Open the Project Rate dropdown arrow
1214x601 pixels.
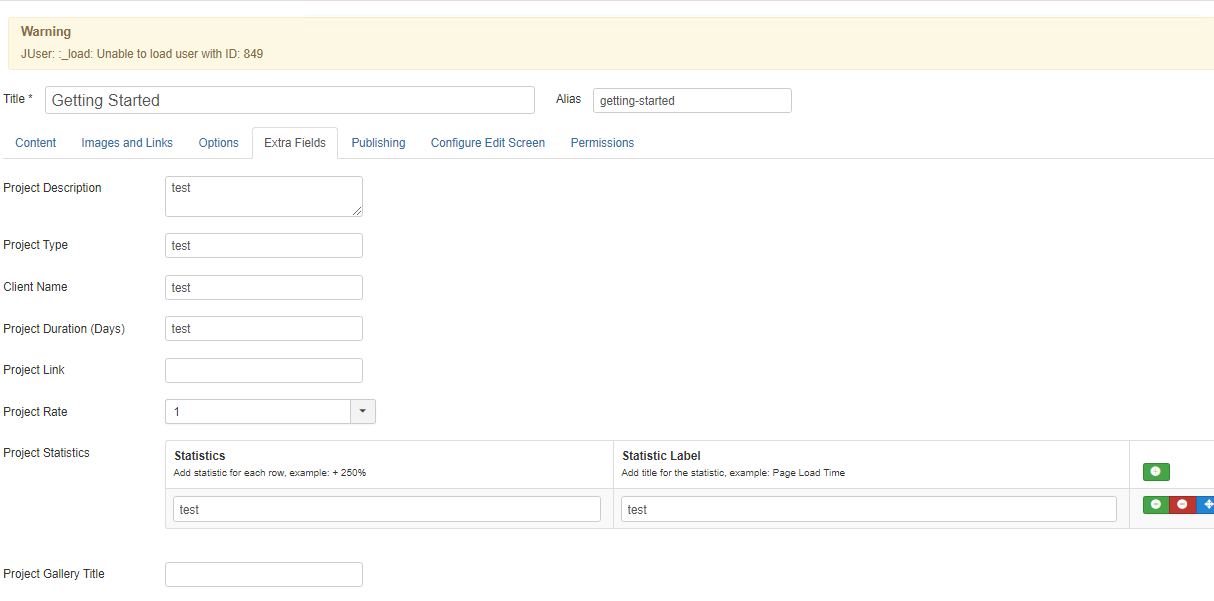[x=363, y=411]
